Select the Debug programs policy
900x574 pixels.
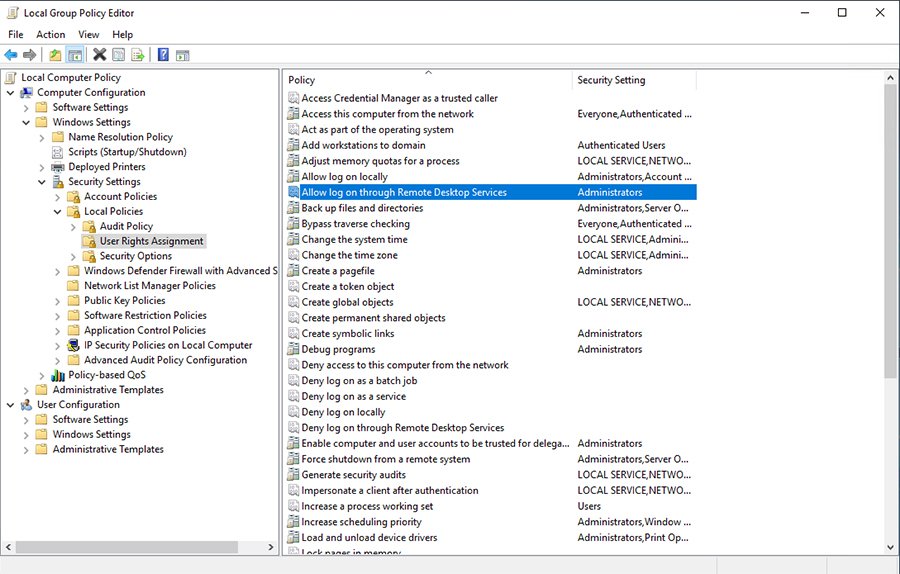pyautogui.click(x=338, y=350)
